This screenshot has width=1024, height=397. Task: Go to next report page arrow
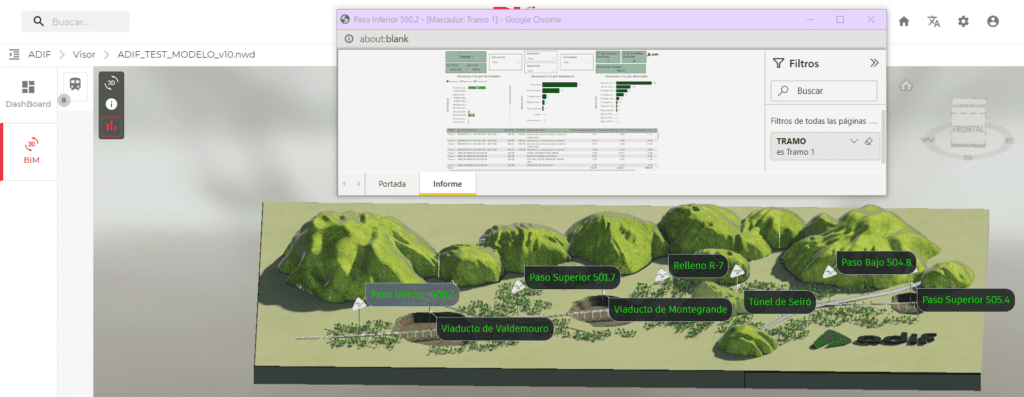(x=359, y=184)
